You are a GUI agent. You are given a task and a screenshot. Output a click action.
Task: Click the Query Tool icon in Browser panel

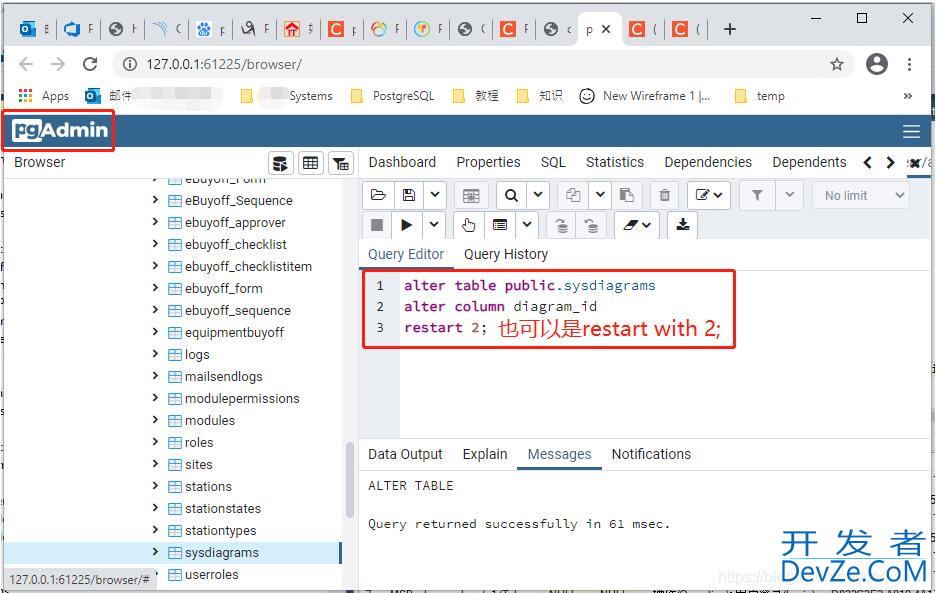pos(280,163)
